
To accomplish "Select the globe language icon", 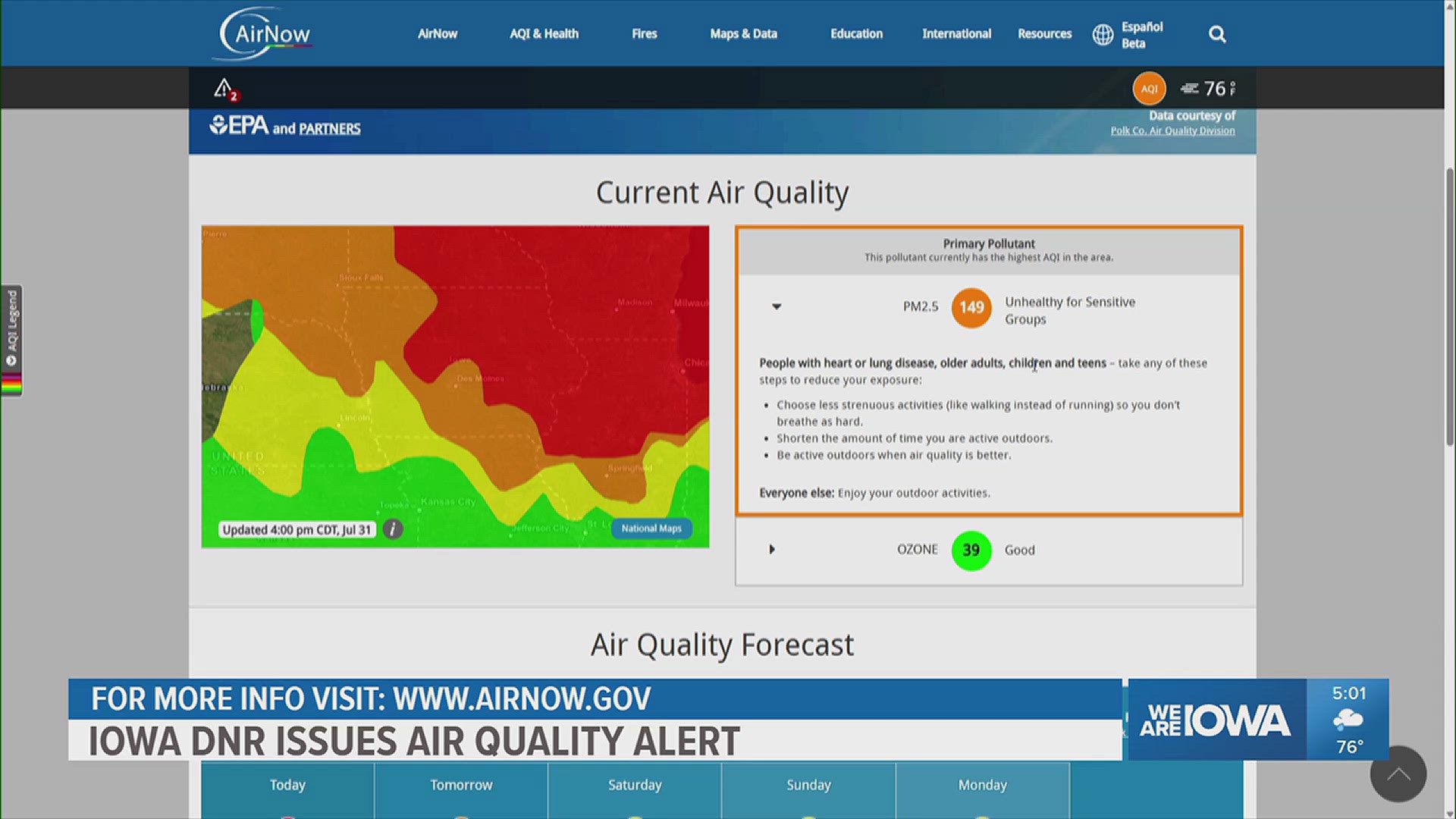I will pyautogui.click(x=1103, y=34).
